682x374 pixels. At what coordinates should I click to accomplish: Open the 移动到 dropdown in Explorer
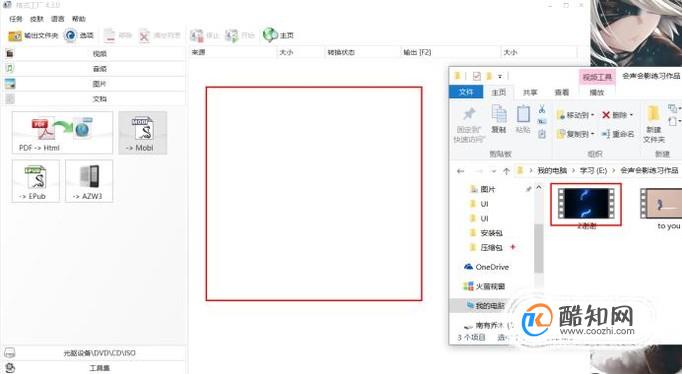click(575, 115)
